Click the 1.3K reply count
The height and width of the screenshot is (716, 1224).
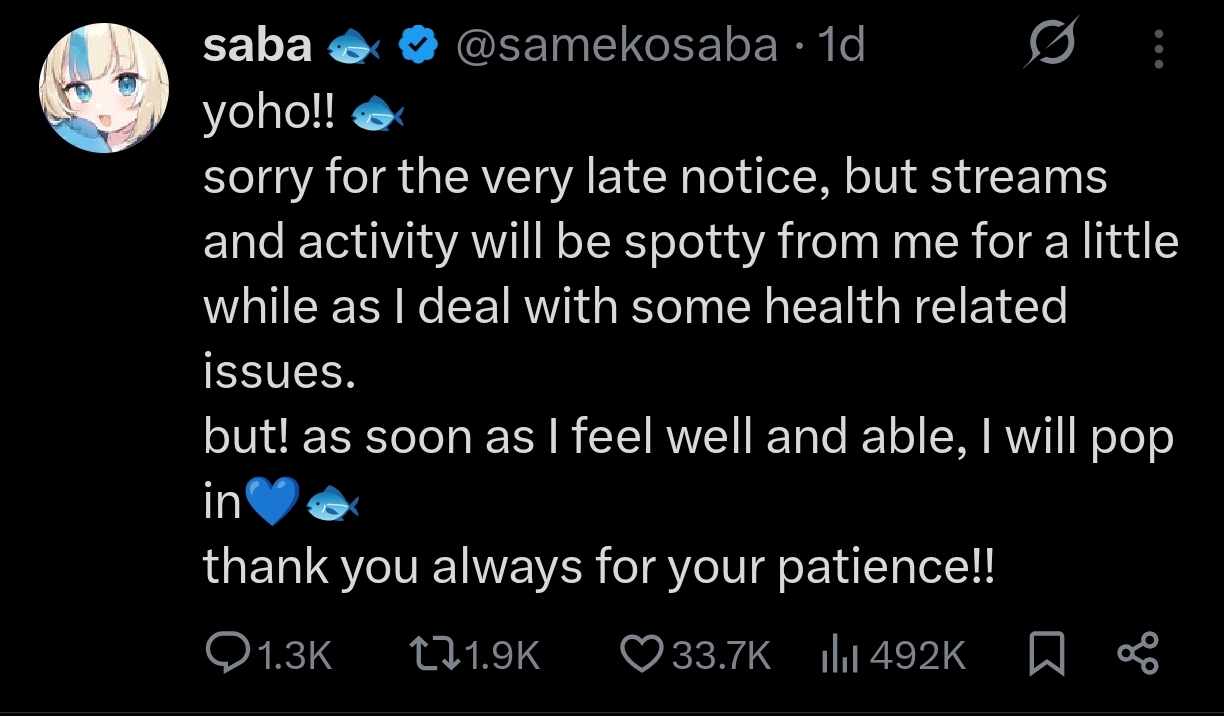pos(293,656)
